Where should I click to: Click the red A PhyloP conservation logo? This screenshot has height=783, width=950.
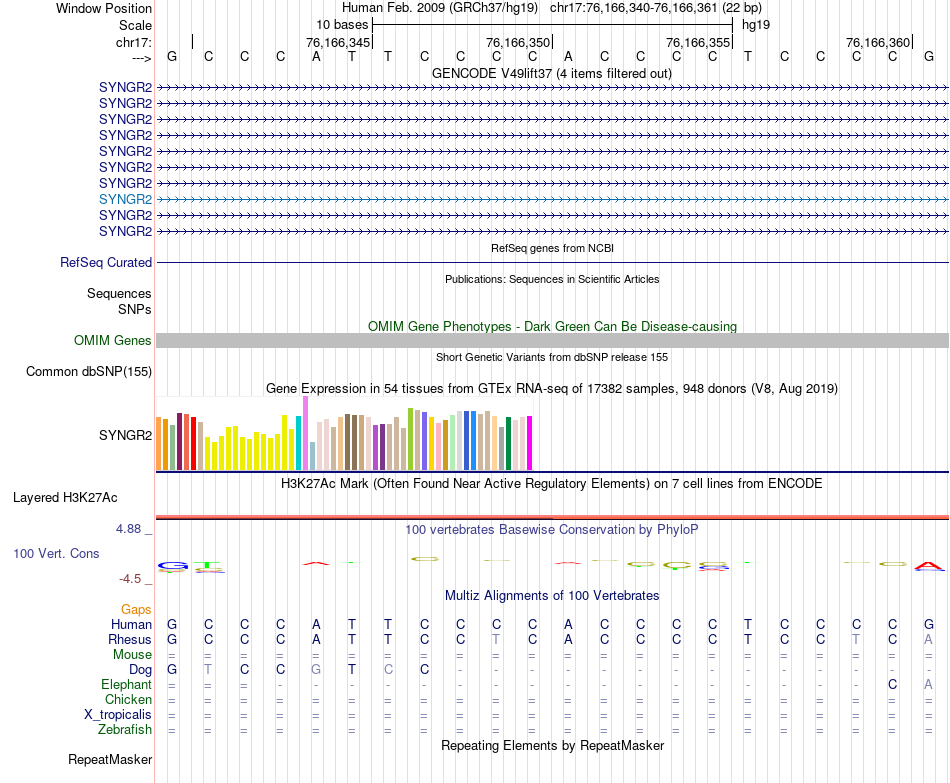pos(929,567)
